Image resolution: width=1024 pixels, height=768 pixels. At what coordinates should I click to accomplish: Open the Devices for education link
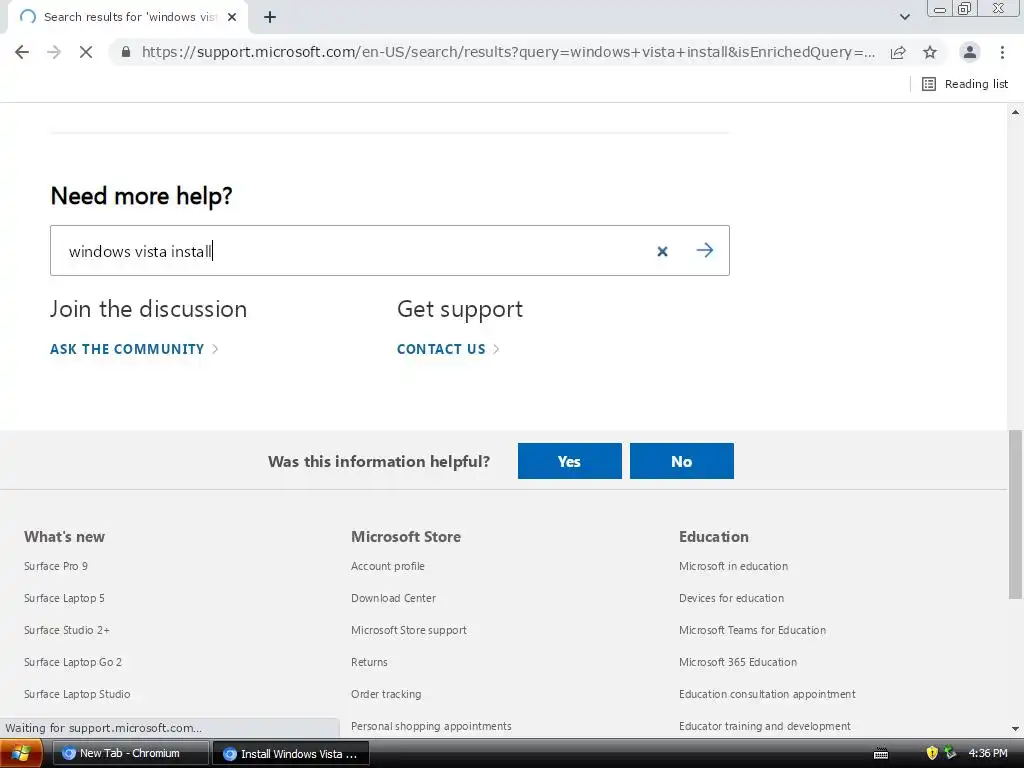tap(731, 598)
